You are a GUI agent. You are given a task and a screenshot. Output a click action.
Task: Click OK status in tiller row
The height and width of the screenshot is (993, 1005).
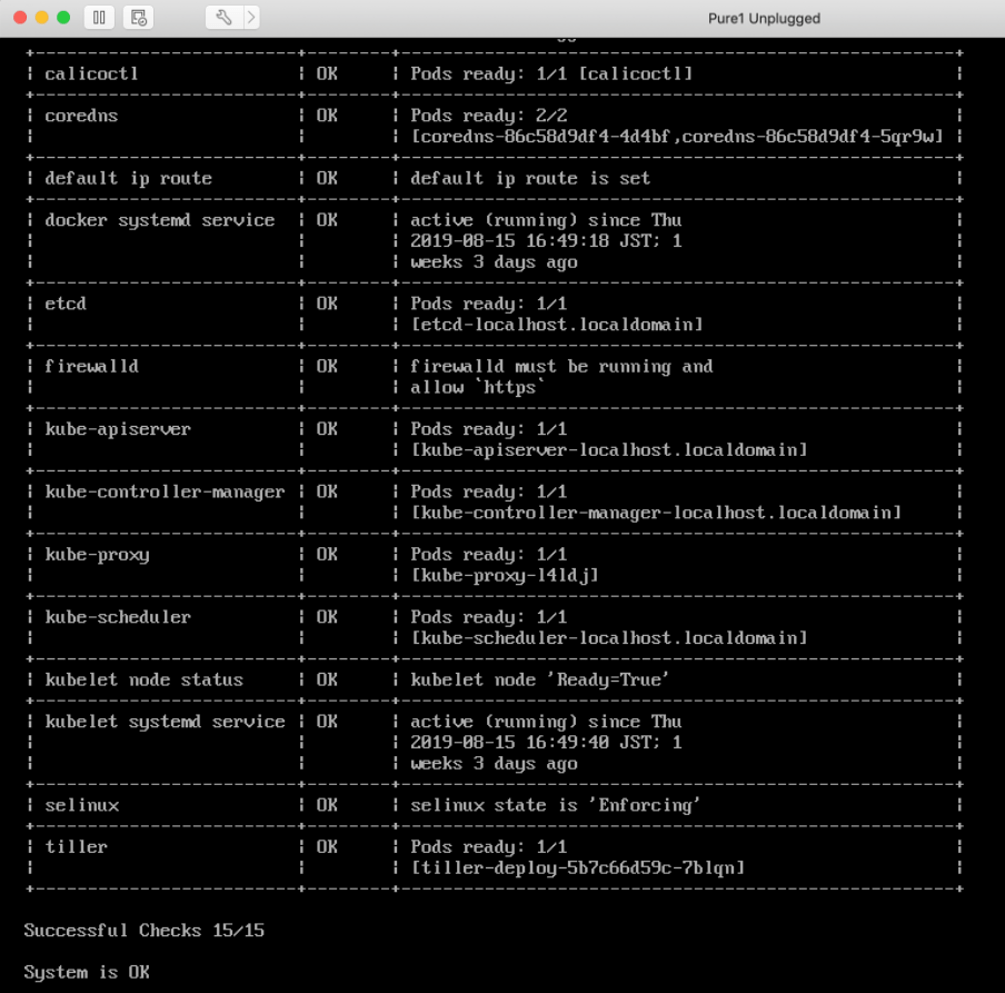pos(327,847)
